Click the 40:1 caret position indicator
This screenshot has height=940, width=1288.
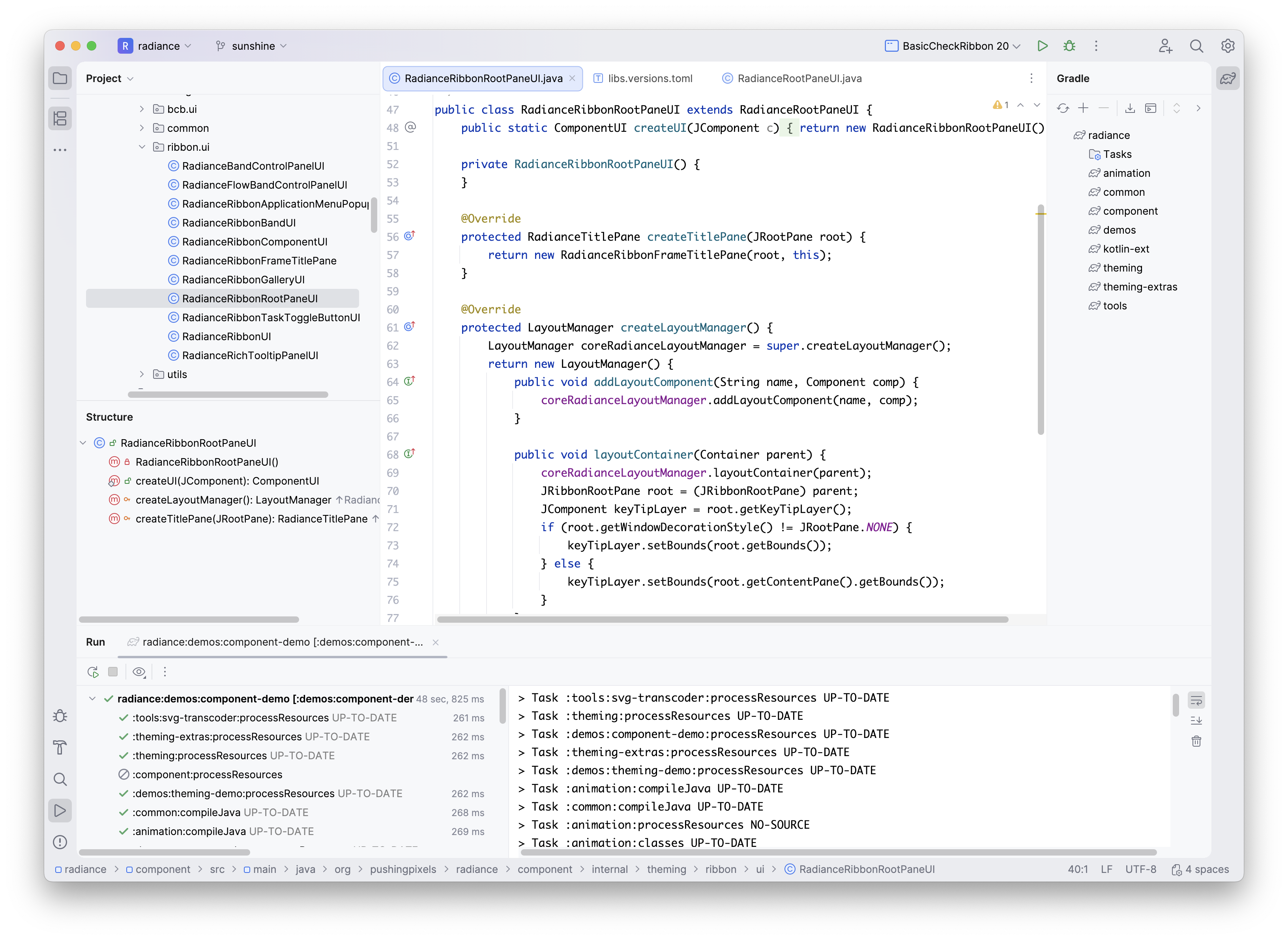tap(1078, 869)
